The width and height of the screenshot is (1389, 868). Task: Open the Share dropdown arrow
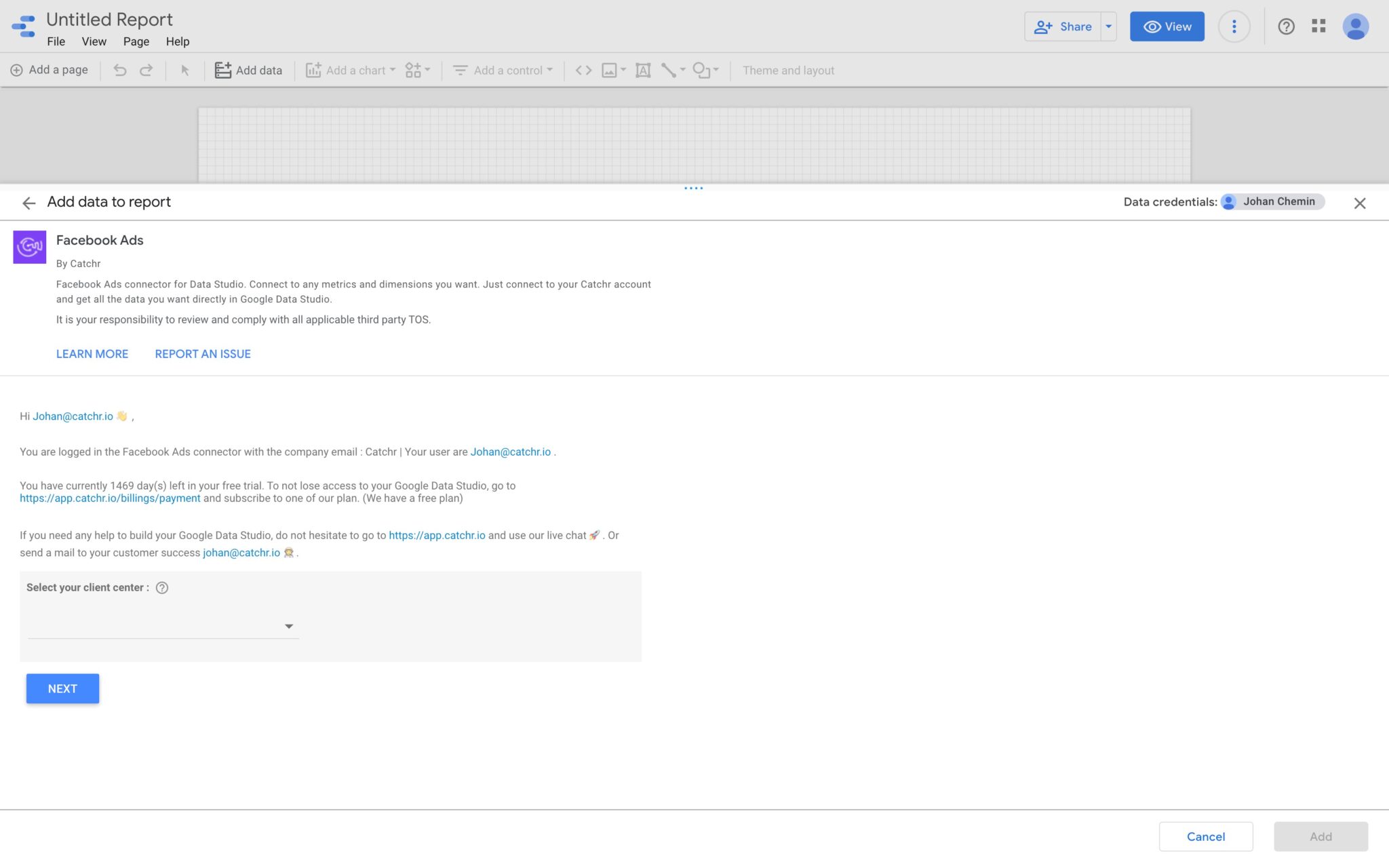1108,26
